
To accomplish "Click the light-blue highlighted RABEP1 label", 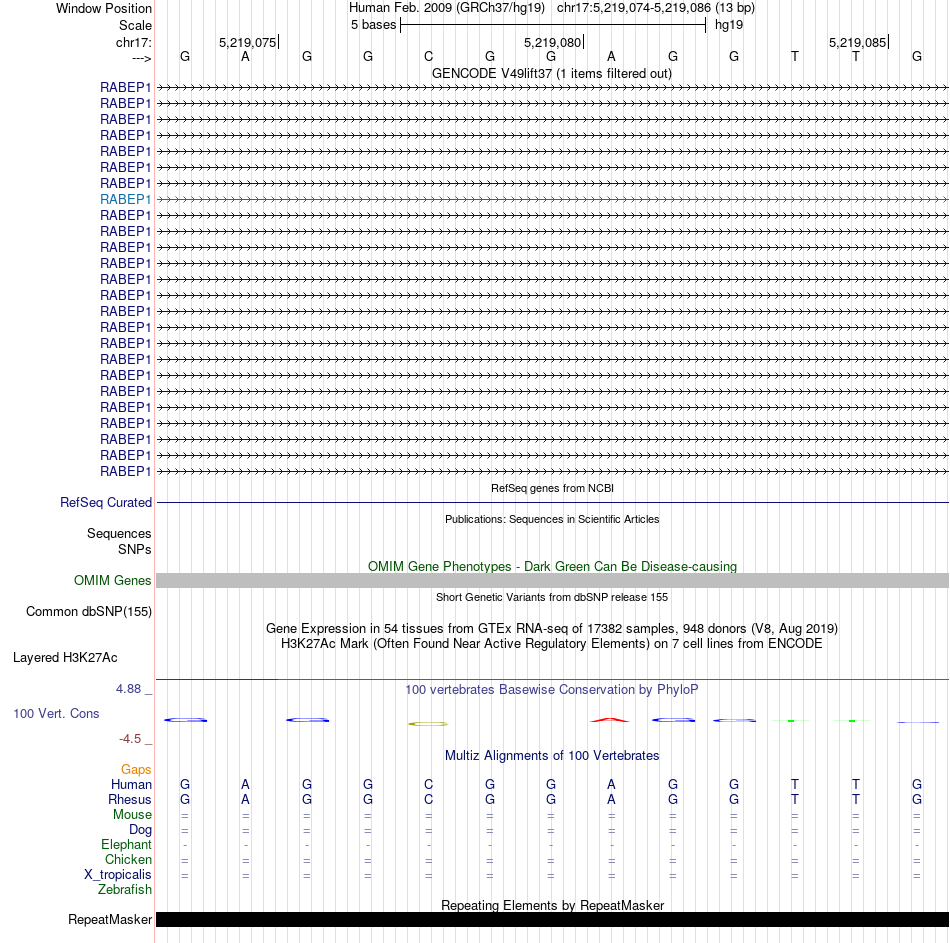I will tap(125, 199).
